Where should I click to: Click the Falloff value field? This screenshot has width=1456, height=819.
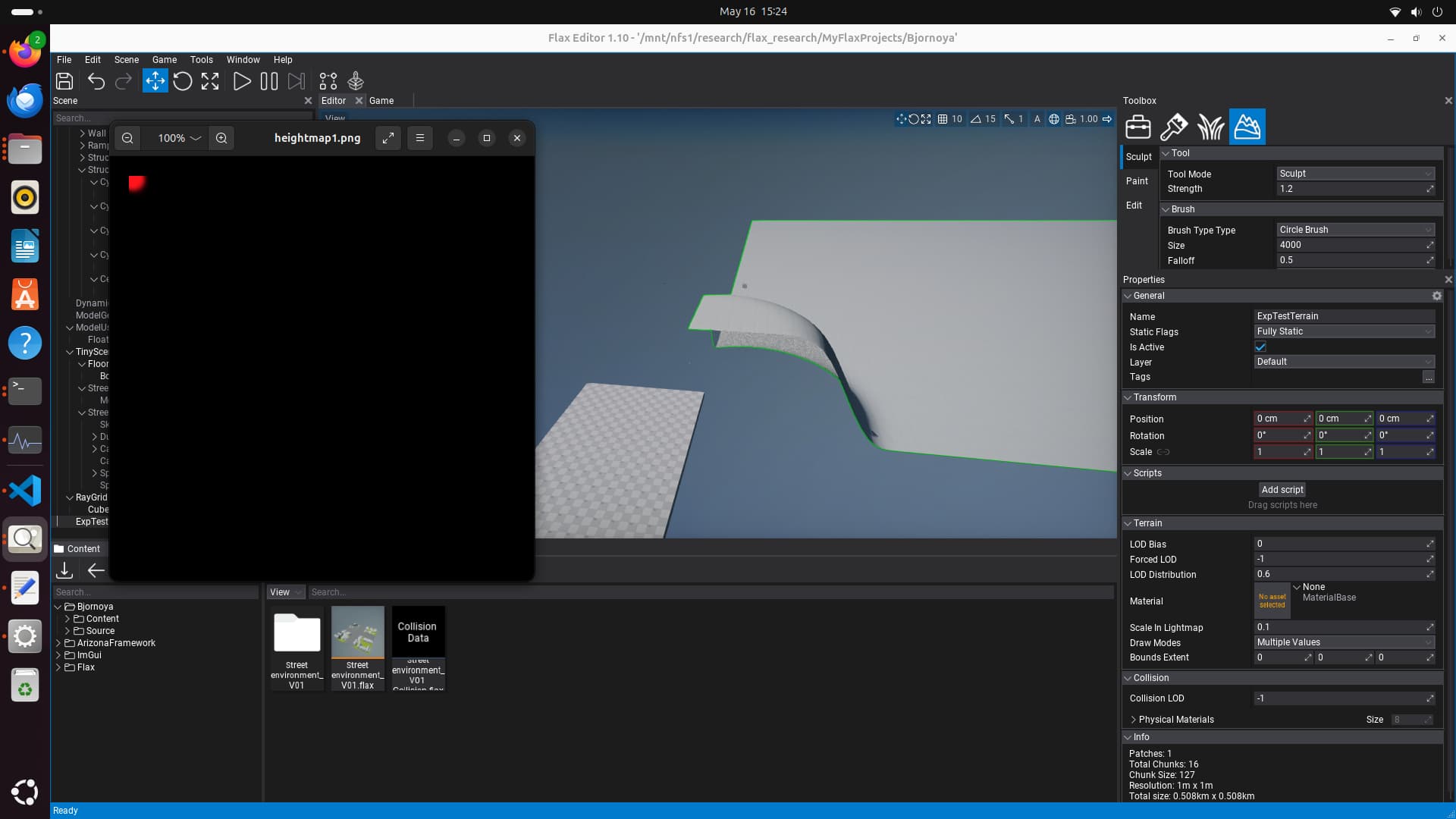tap(1356, 260)
